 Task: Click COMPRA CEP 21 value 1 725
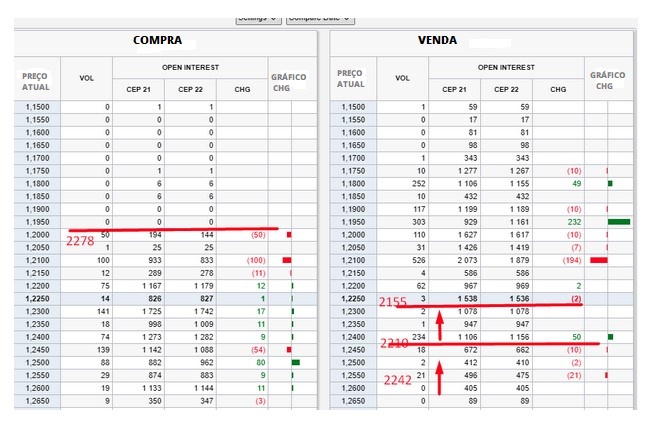[152, 312]
